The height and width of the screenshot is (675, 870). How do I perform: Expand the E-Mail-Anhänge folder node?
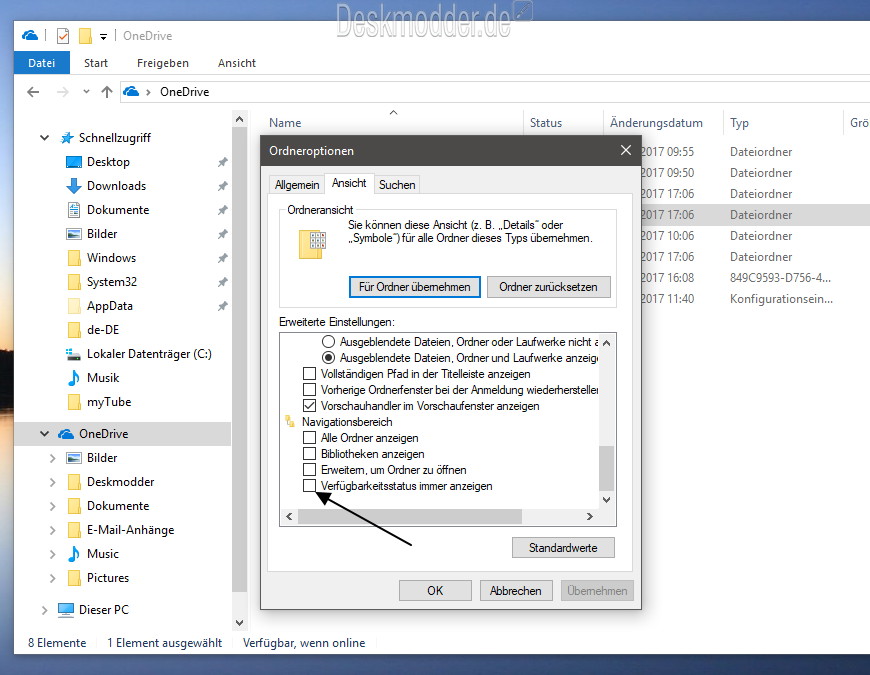[53, 530]
